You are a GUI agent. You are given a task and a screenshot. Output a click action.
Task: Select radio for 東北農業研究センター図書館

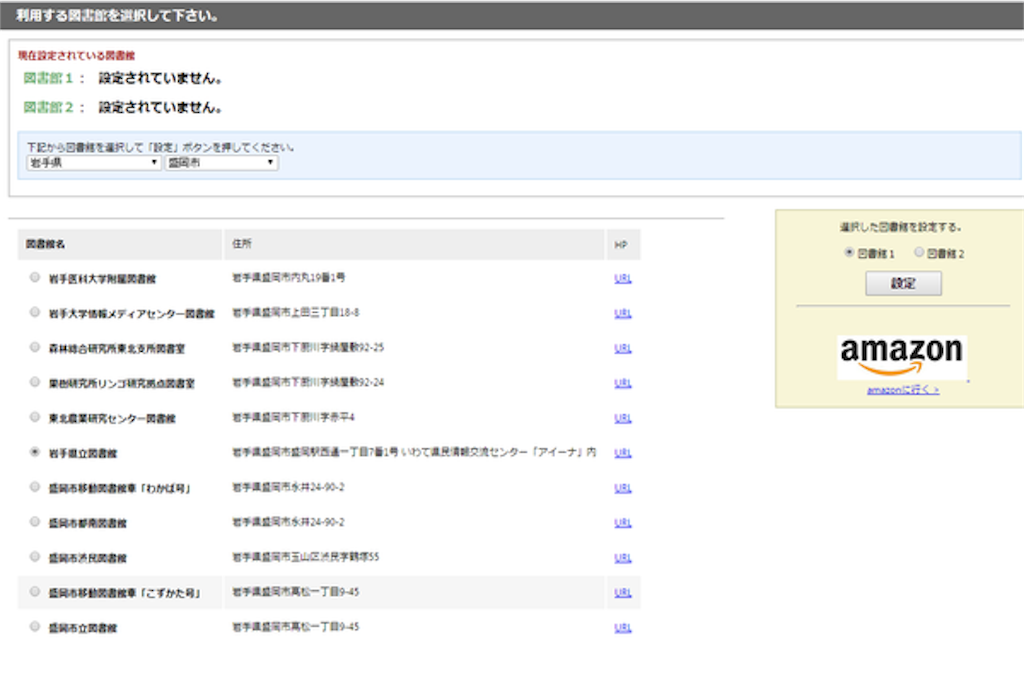click(35, 417)
